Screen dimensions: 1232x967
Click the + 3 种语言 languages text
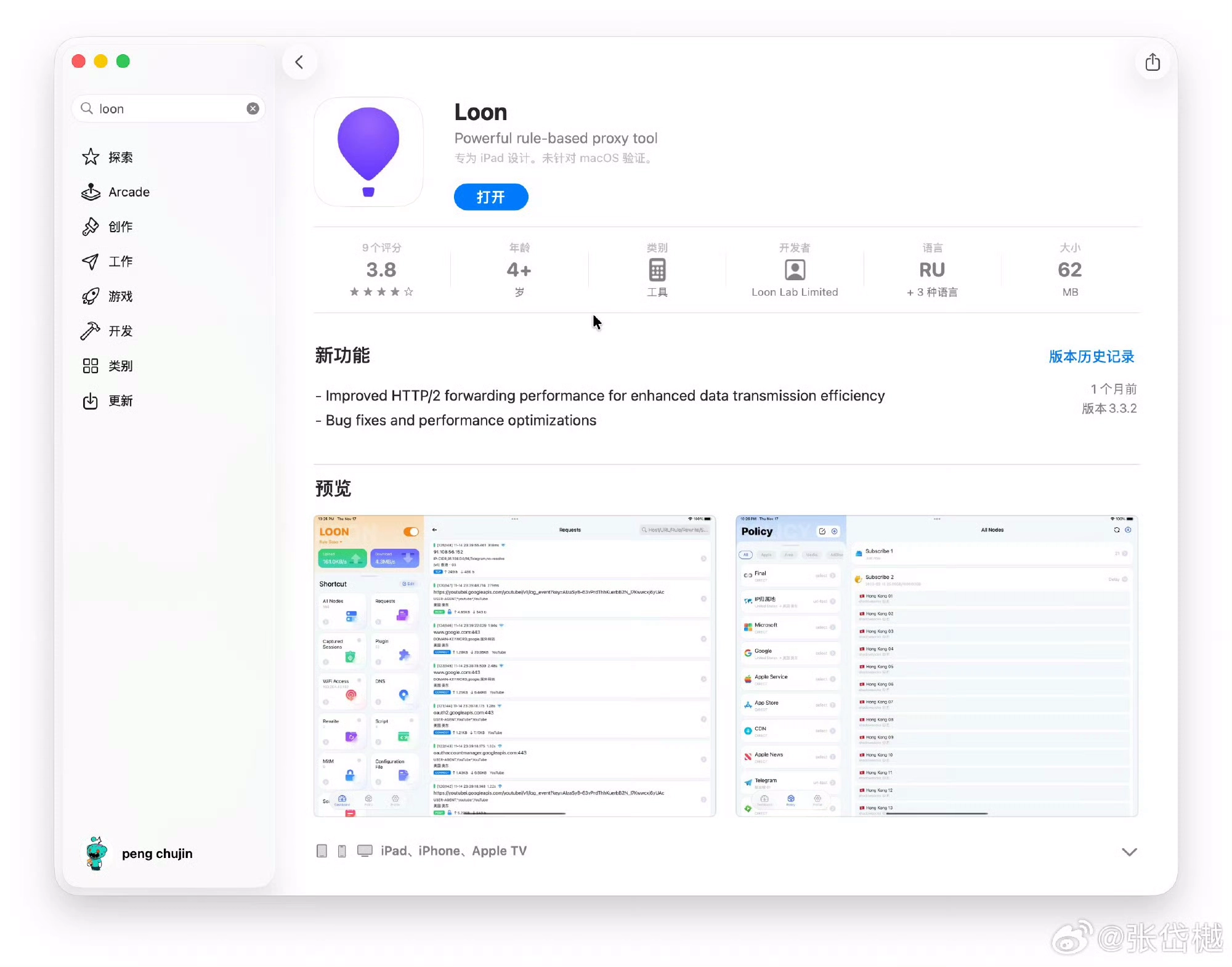[x=932, y=292]
